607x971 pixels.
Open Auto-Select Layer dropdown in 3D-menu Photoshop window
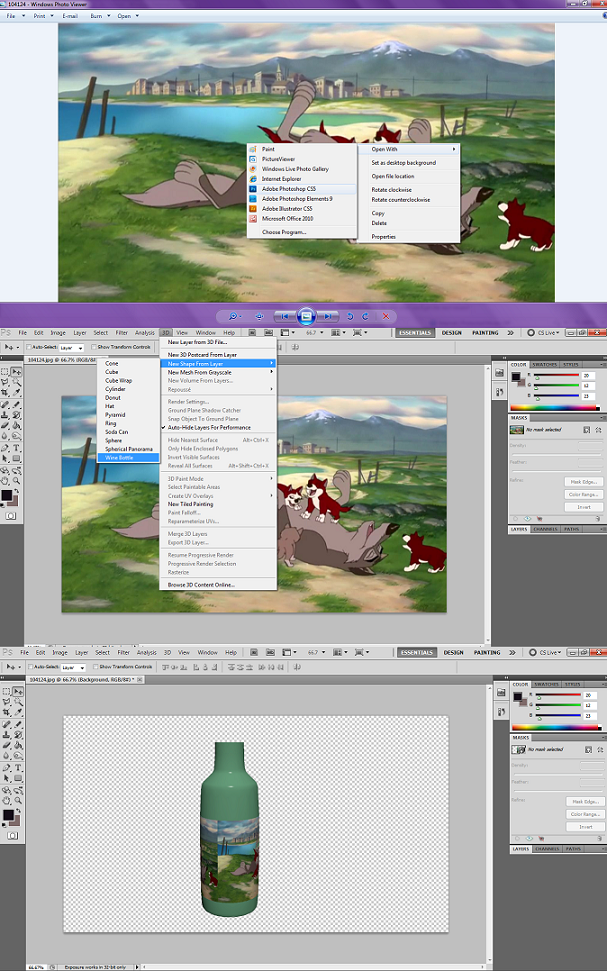click(71, 348)
